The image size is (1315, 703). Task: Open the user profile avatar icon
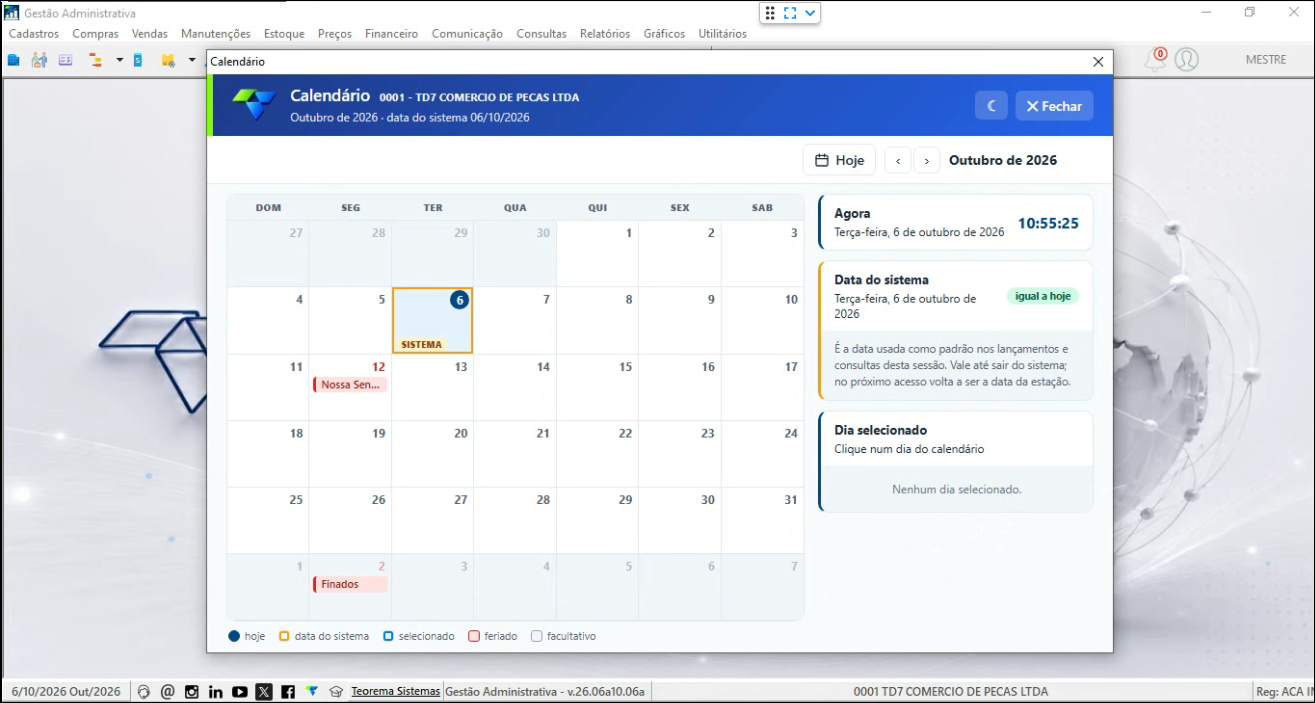1187,59
